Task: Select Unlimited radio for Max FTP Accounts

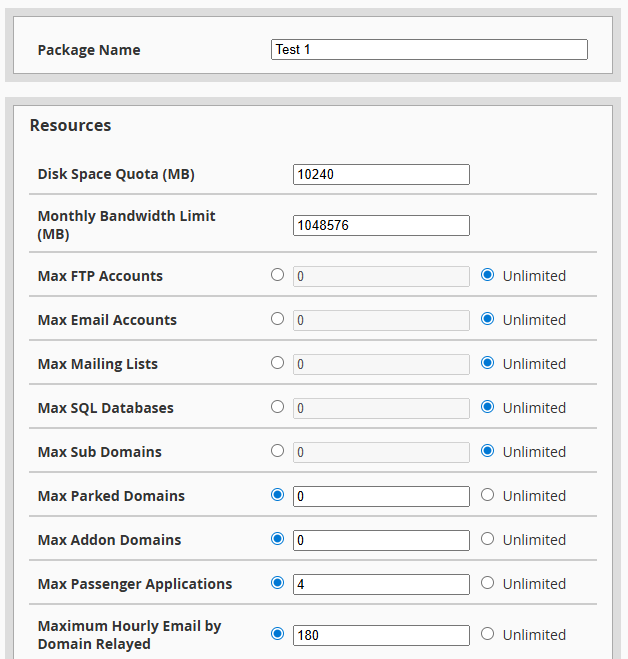Action: pyautogui.click(x=487, y=275)
